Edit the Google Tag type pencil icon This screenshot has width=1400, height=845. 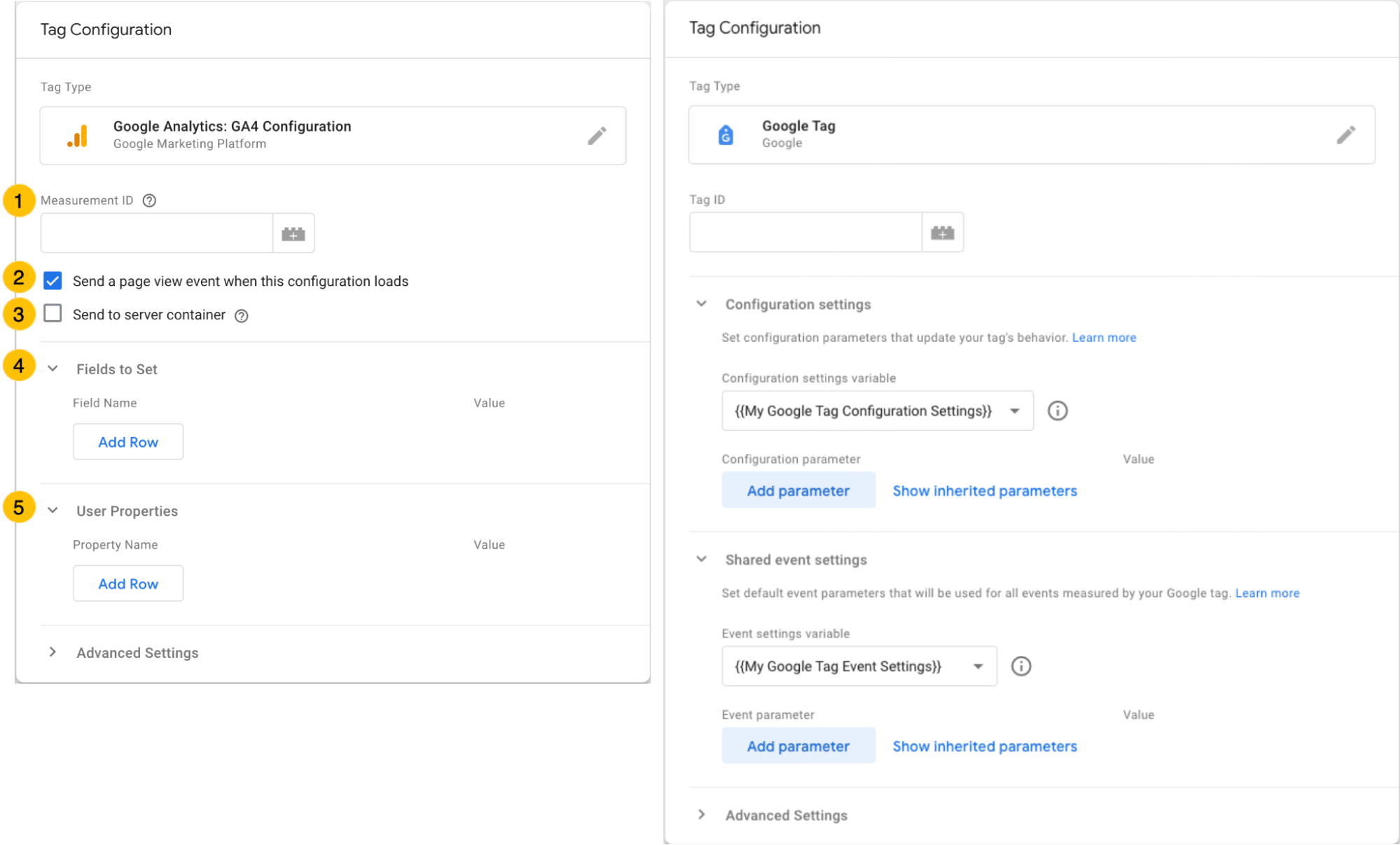pos(1345,135)
